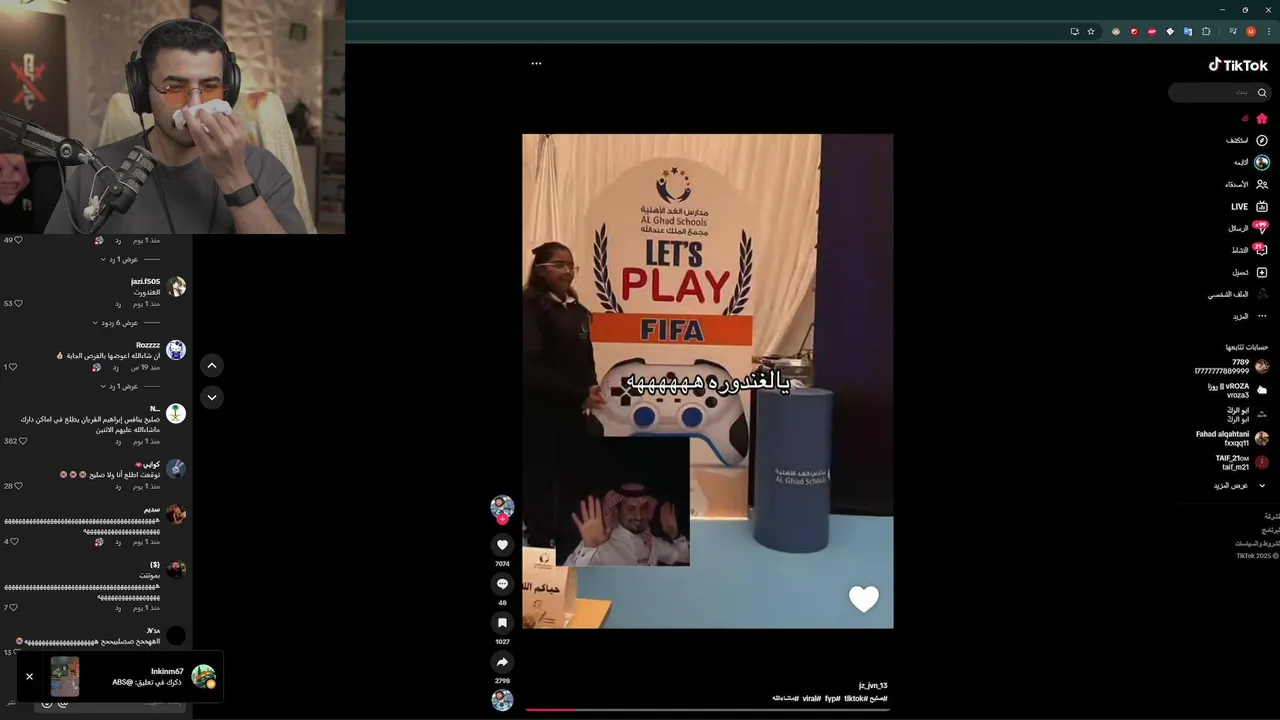Open followed account Fahad alqahtani
This screenshot has width=1280, height=720.
coord(1232,438)
